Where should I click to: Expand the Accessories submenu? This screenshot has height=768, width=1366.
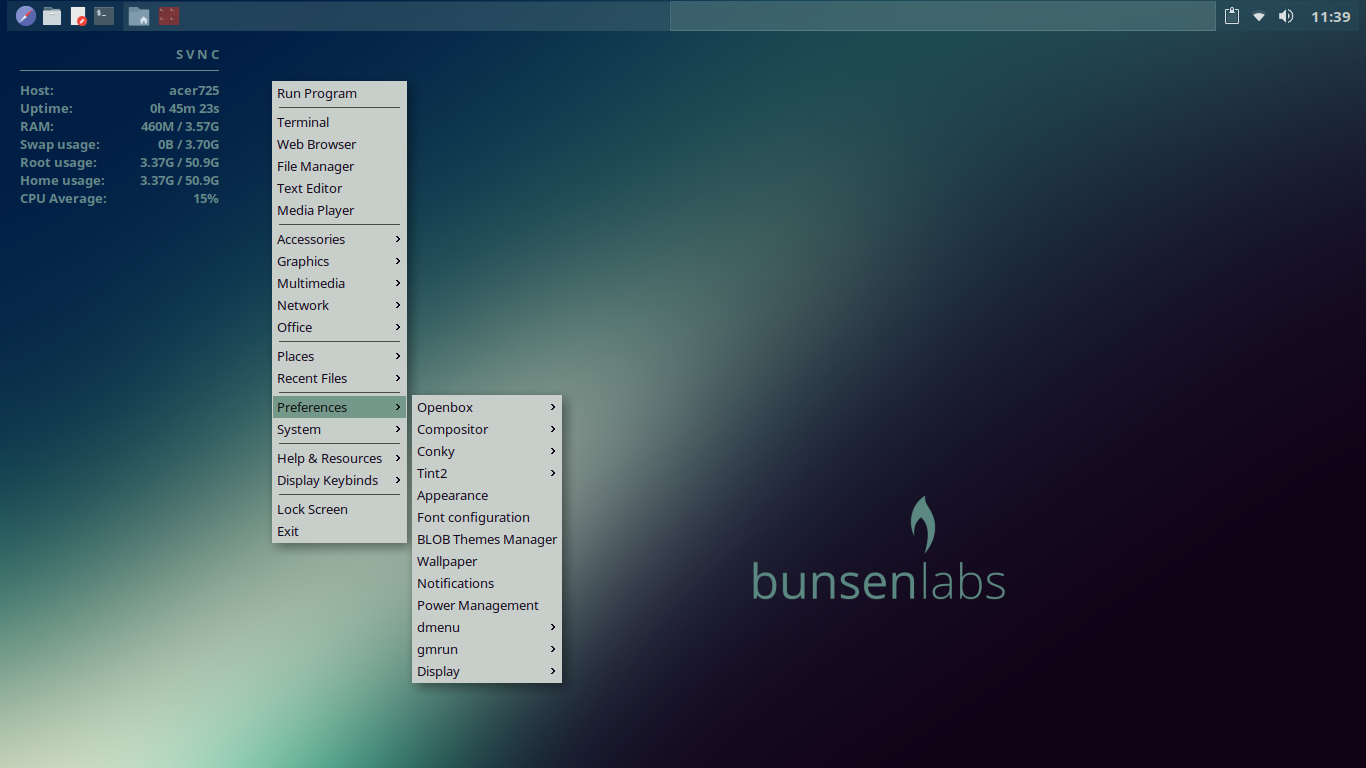click(339, 240)
